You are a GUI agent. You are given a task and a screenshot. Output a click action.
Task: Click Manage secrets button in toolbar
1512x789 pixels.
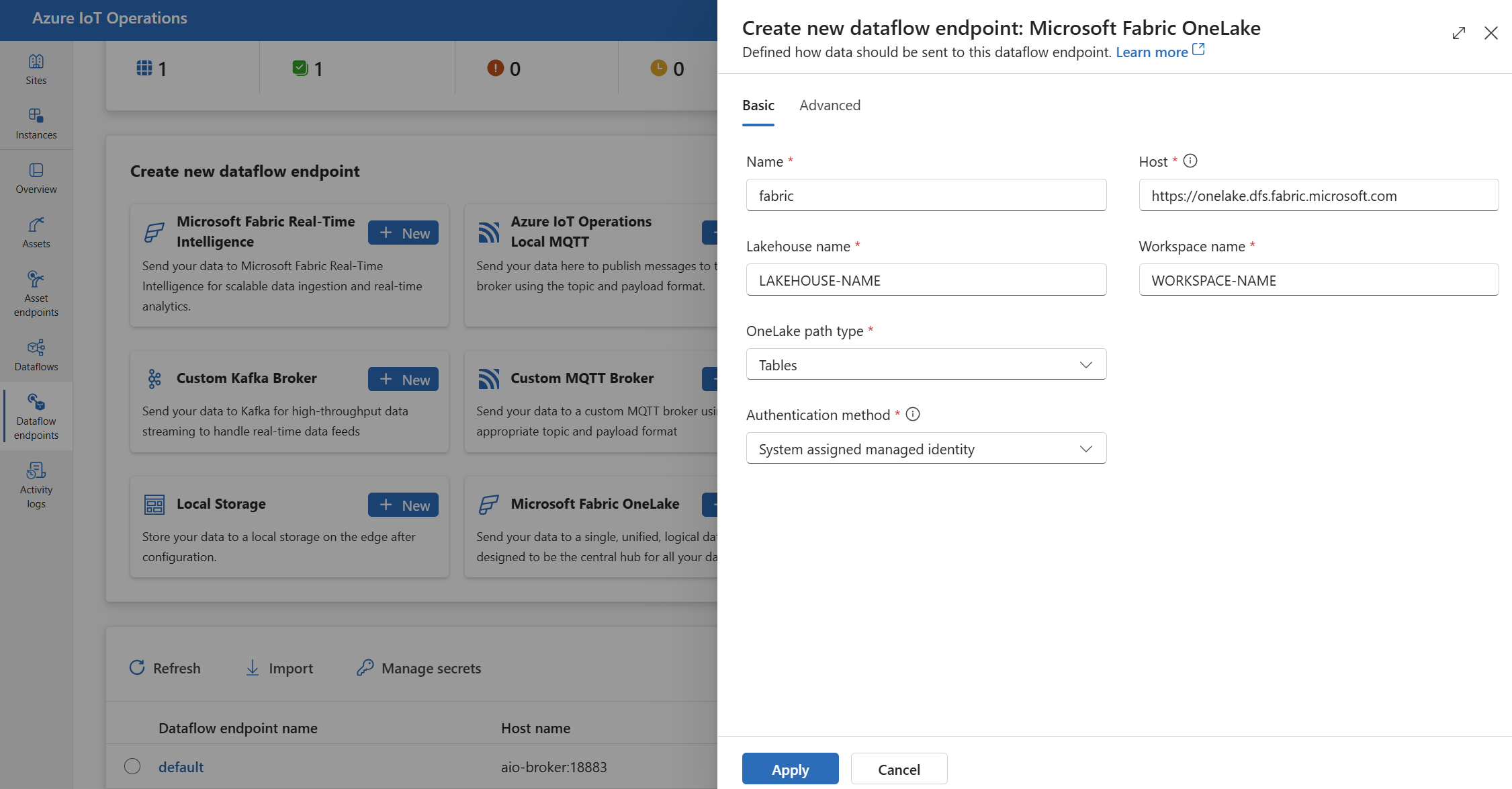click(x=421, y=667)
